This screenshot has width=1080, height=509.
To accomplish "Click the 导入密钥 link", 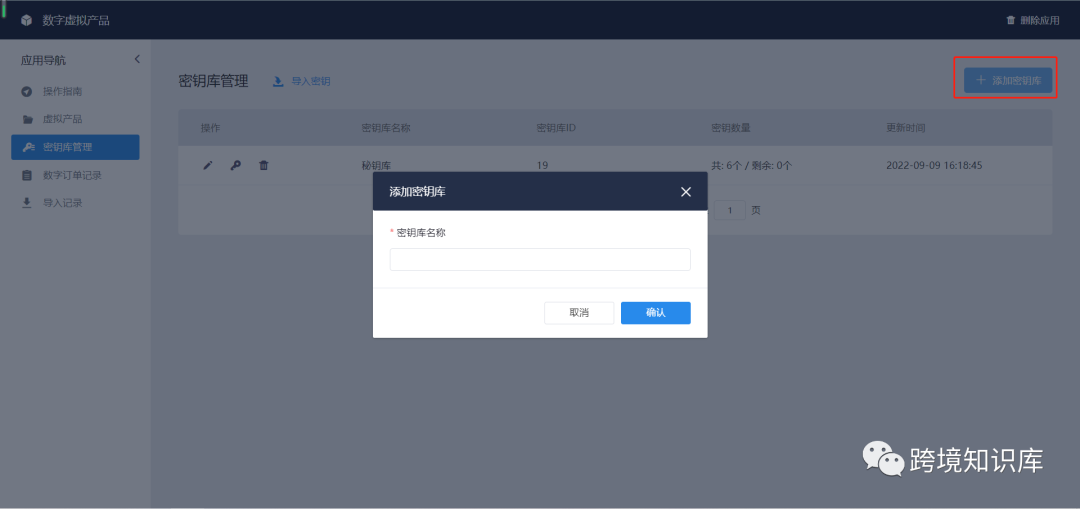I will [x=311, y=81].
